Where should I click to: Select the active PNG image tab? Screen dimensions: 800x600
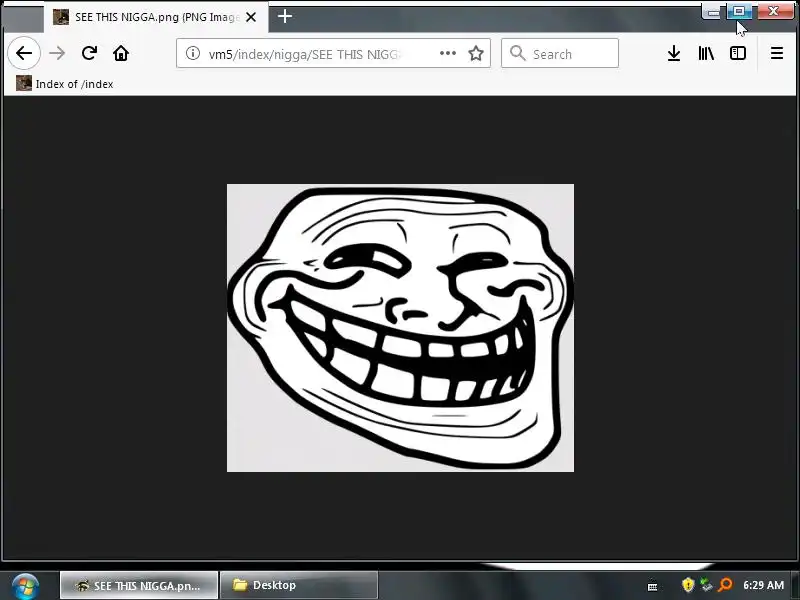click(156, 17)
